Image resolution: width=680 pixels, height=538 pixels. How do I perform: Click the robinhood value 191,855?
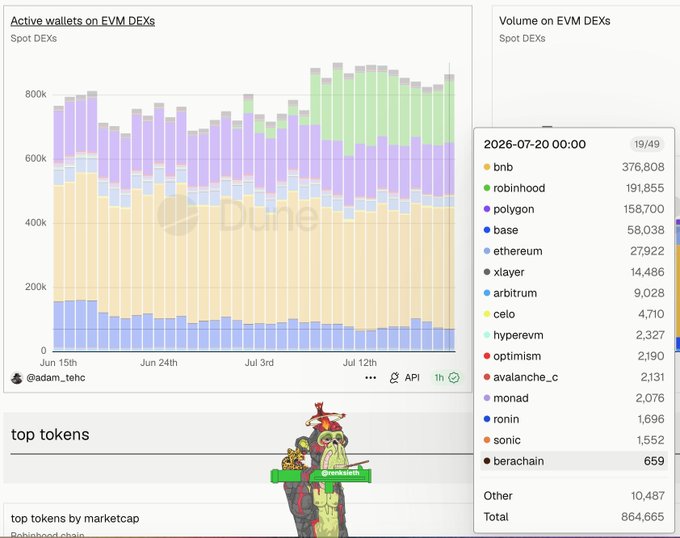[644, 188]
